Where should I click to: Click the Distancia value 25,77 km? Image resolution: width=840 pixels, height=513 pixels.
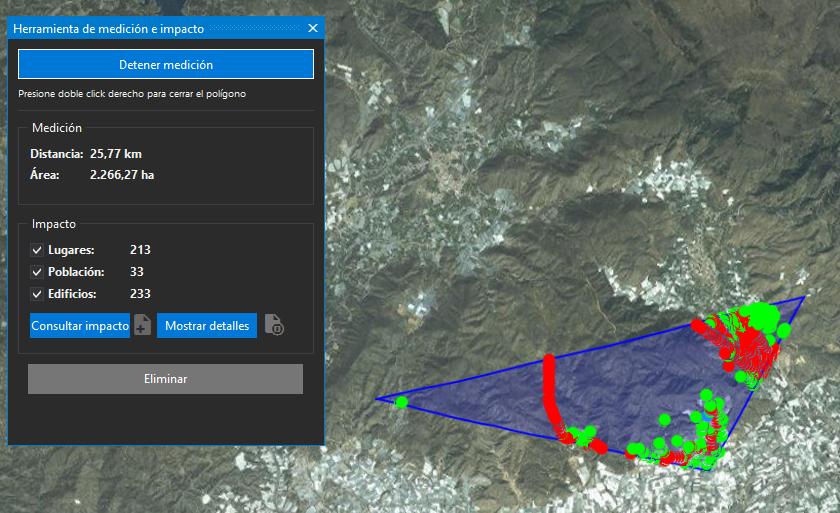pos(116,154)
